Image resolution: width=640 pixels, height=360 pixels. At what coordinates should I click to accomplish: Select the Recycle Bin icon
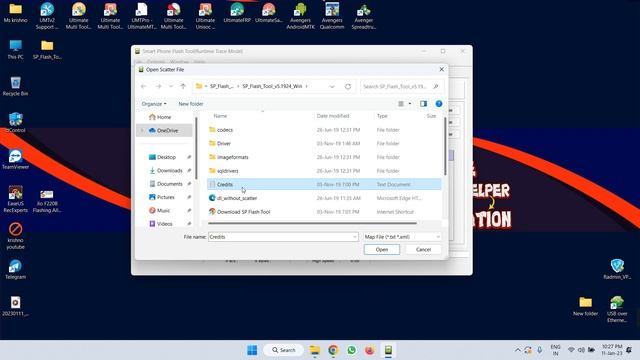click(x=16, y=86)
